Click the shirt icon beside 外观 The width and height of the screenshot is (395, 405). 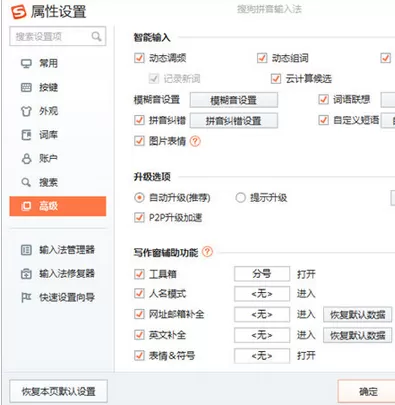coord(26,111)
